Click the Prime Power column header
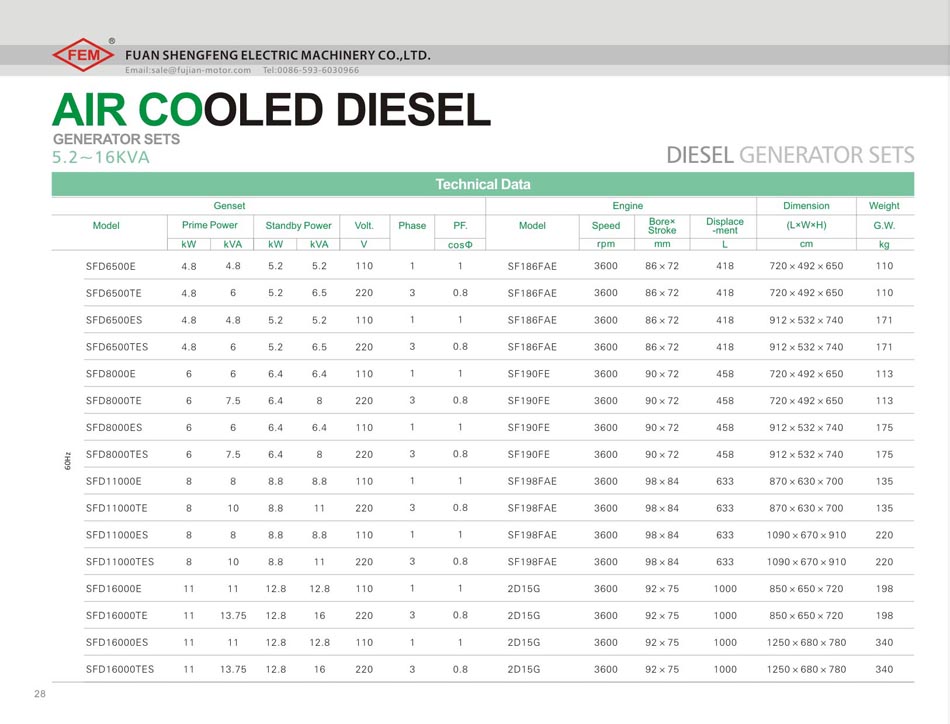 coord(210,225)
